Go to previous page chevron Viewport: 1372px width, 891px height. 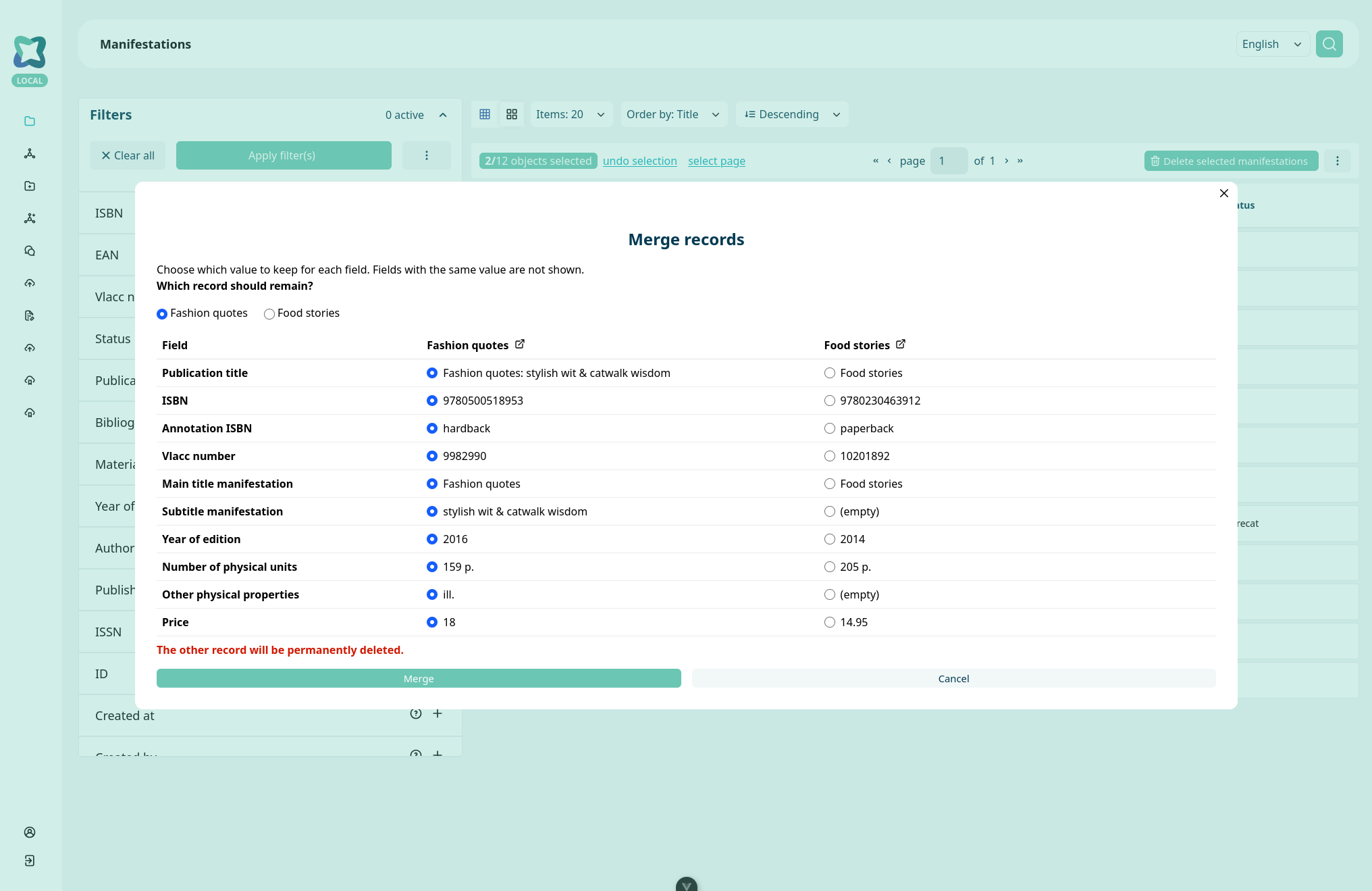[x=889, y=161]
